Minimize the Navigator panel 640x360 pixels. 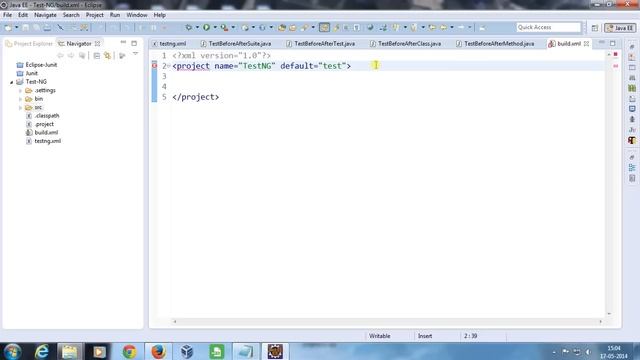(123, 42)
